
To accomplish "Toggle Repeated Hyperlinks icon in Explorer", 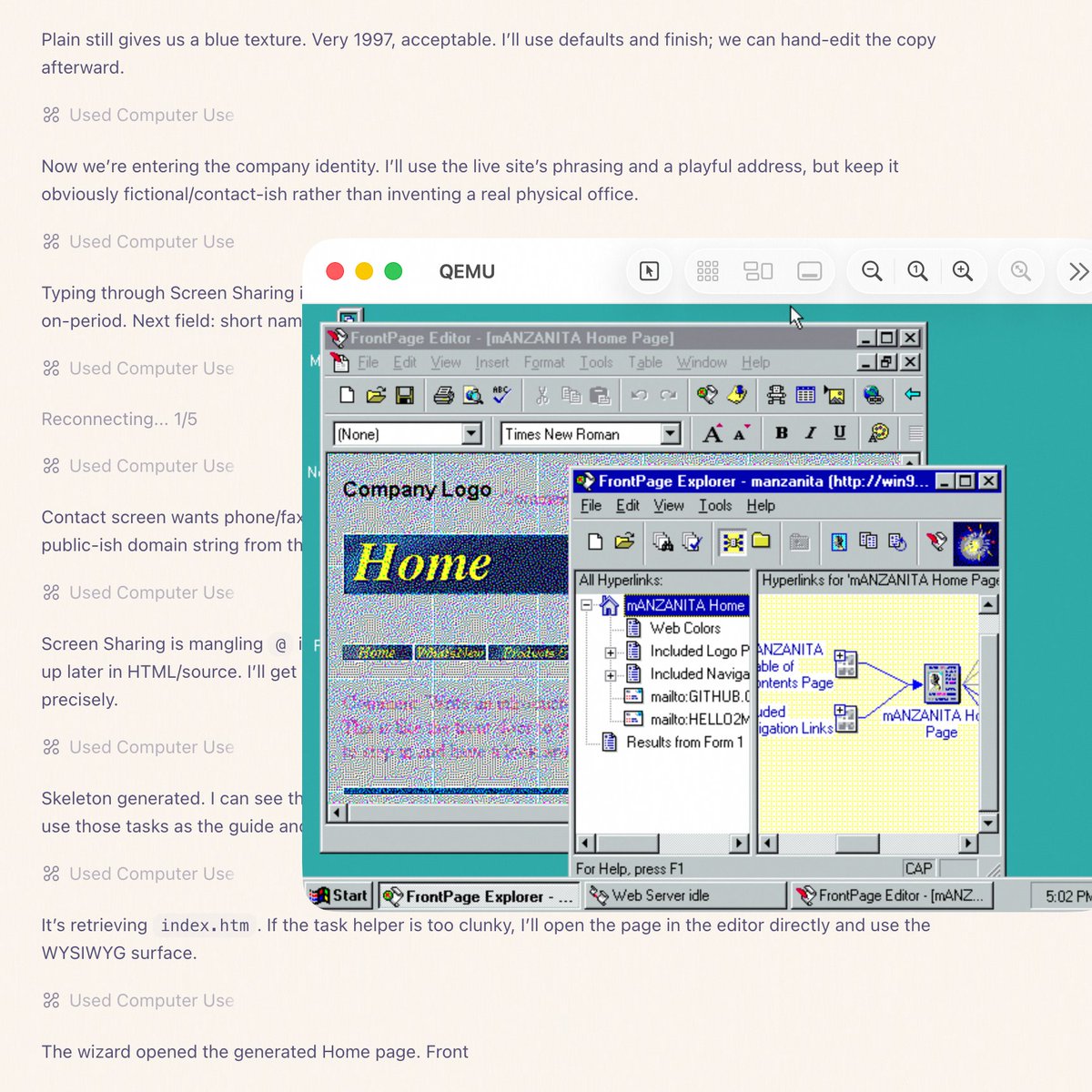I will [x=868, y=542].
